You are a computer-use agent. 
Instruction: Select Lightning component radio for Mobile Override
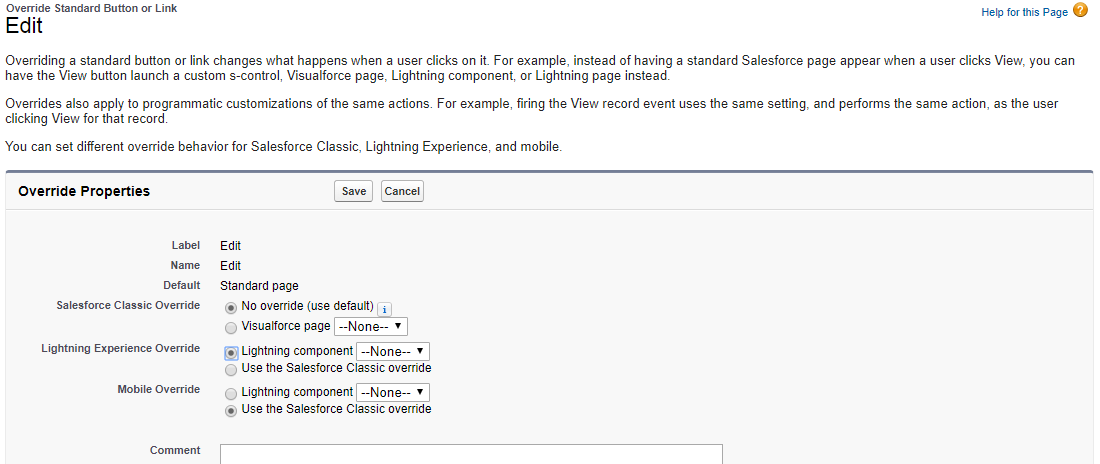coord(232,393)
